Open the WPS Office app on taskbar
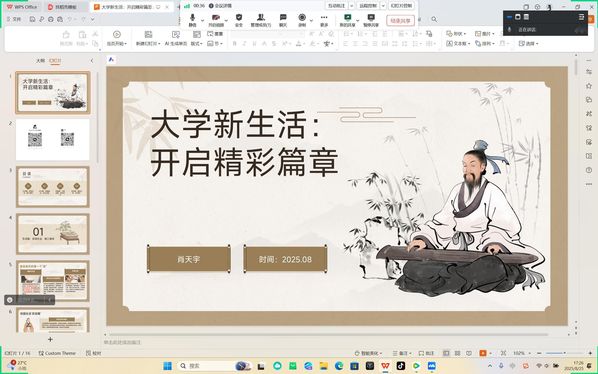The width and height of the screenshot is (598, 374). 385,366
